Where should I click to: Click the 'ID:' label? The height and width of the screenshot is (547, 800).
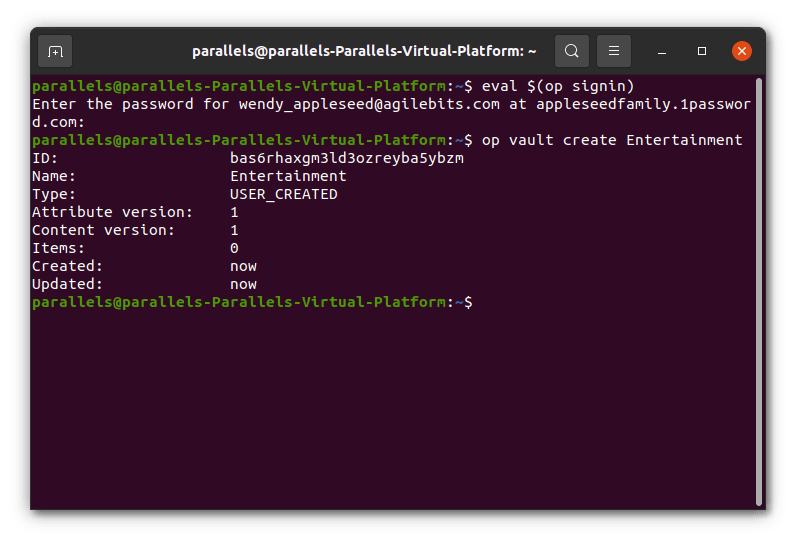pyautogui.click(x=45, y=158)
